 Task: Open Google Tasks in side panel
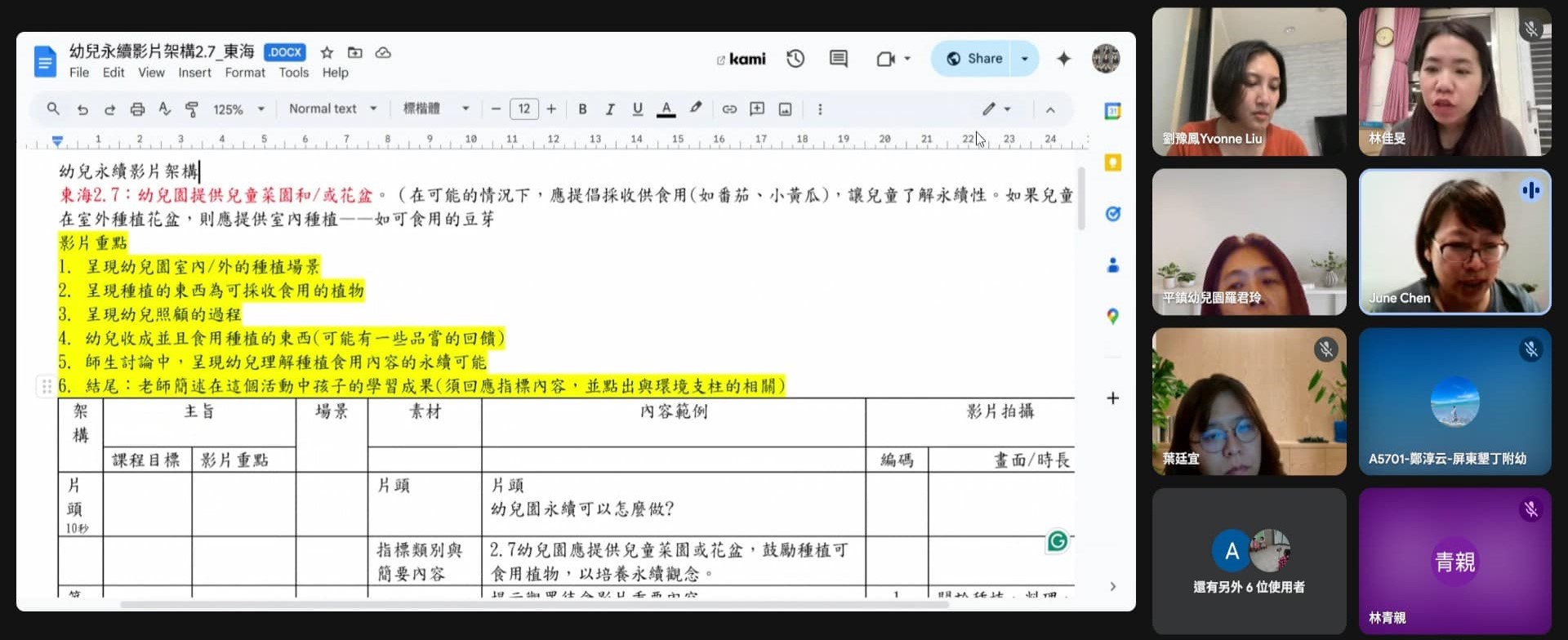(1112, 214)
